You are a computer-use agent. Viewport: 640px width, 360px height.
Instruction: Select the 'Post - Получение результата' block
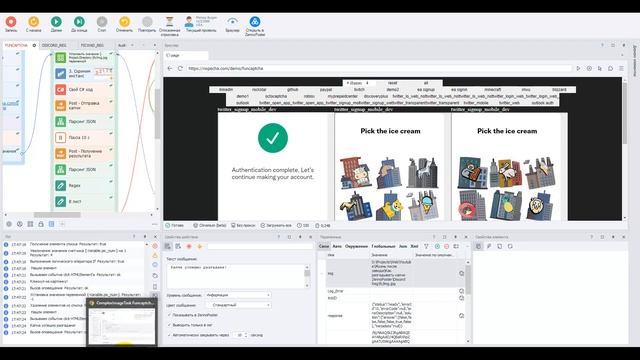click(x=84, y=153)
